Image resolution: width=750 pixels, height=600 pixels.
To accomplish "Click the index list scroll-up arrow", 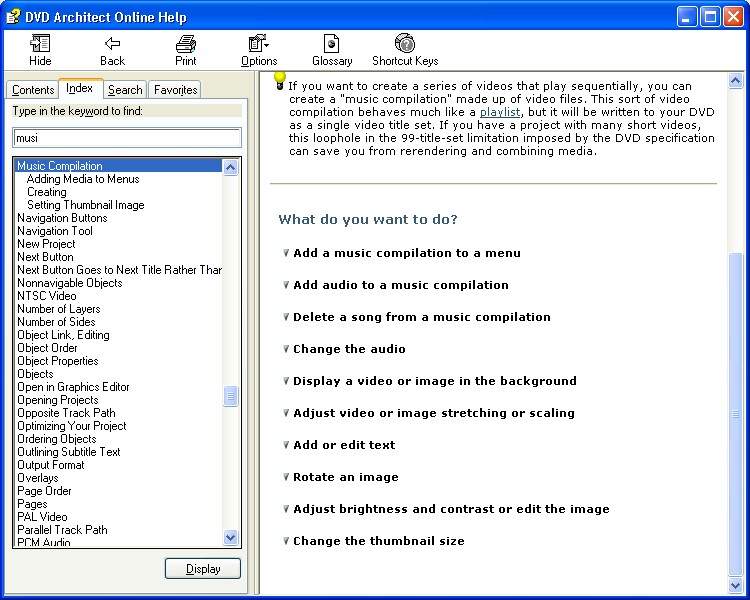I will (x=231, y=167).
